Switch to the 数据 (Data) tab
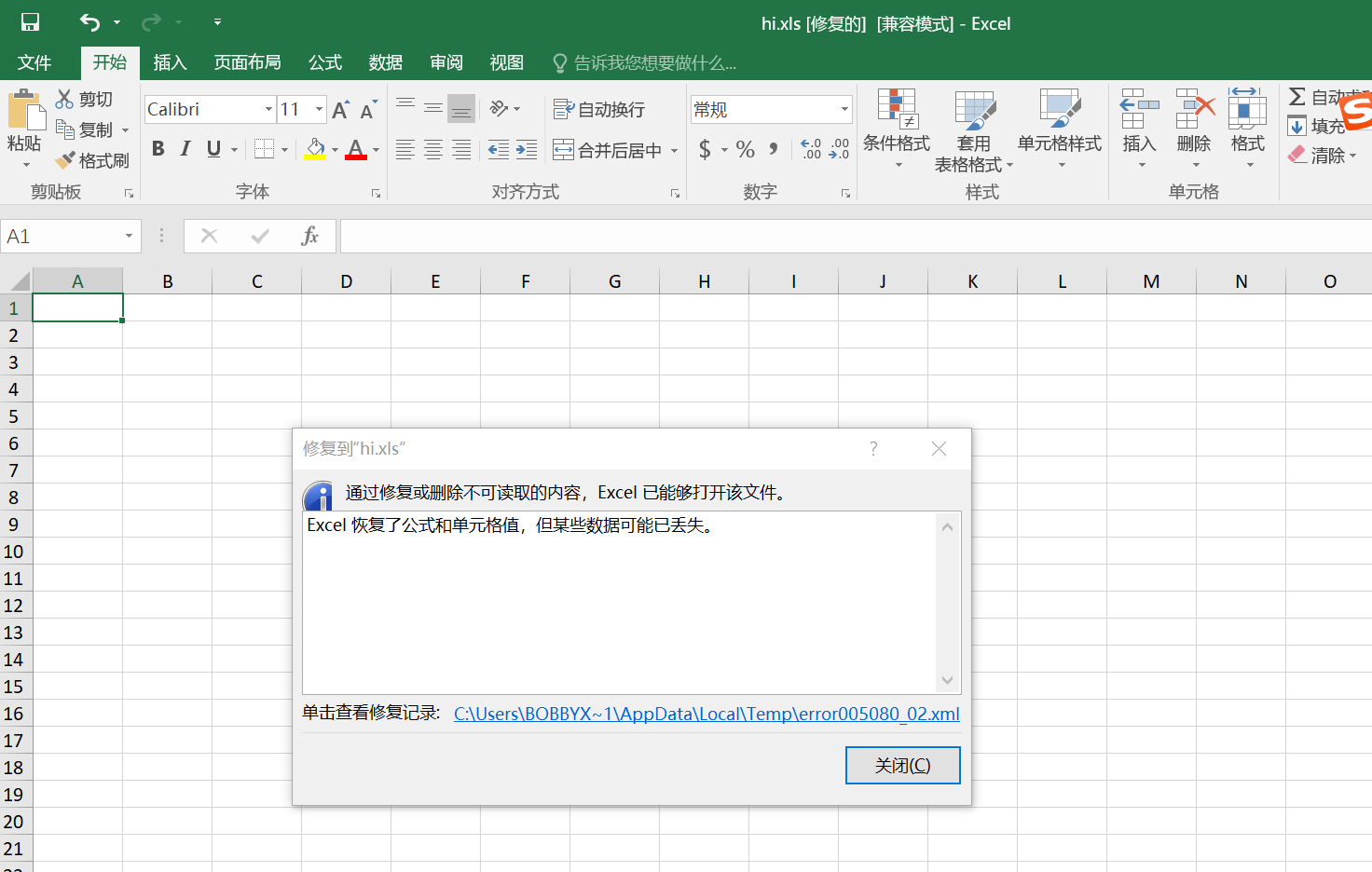The height and width of the screenshot is (872, 1372). pos(385,62)
